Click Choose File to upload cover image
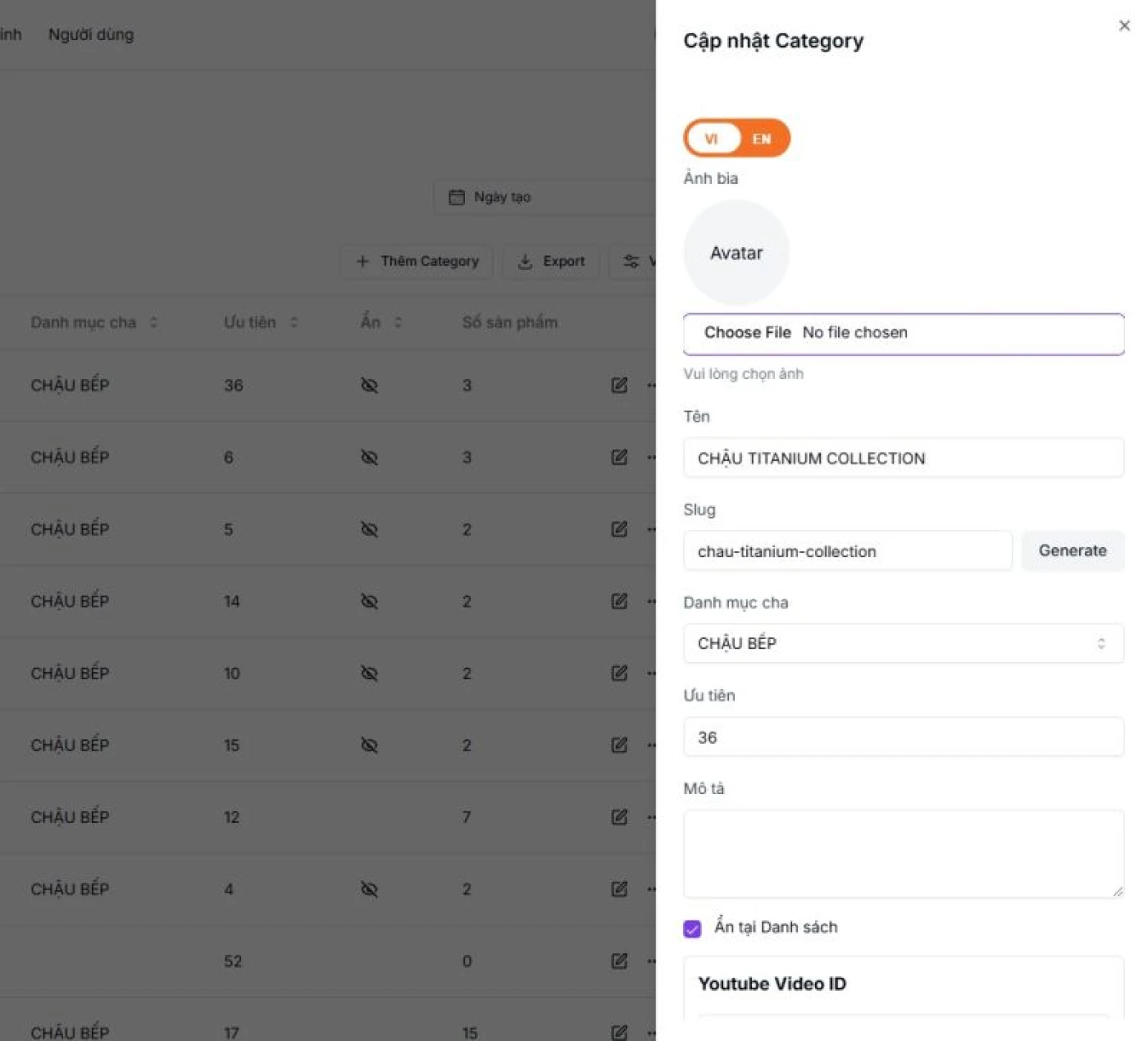Screen dimensions: 1148x1041 pos(747,333)
